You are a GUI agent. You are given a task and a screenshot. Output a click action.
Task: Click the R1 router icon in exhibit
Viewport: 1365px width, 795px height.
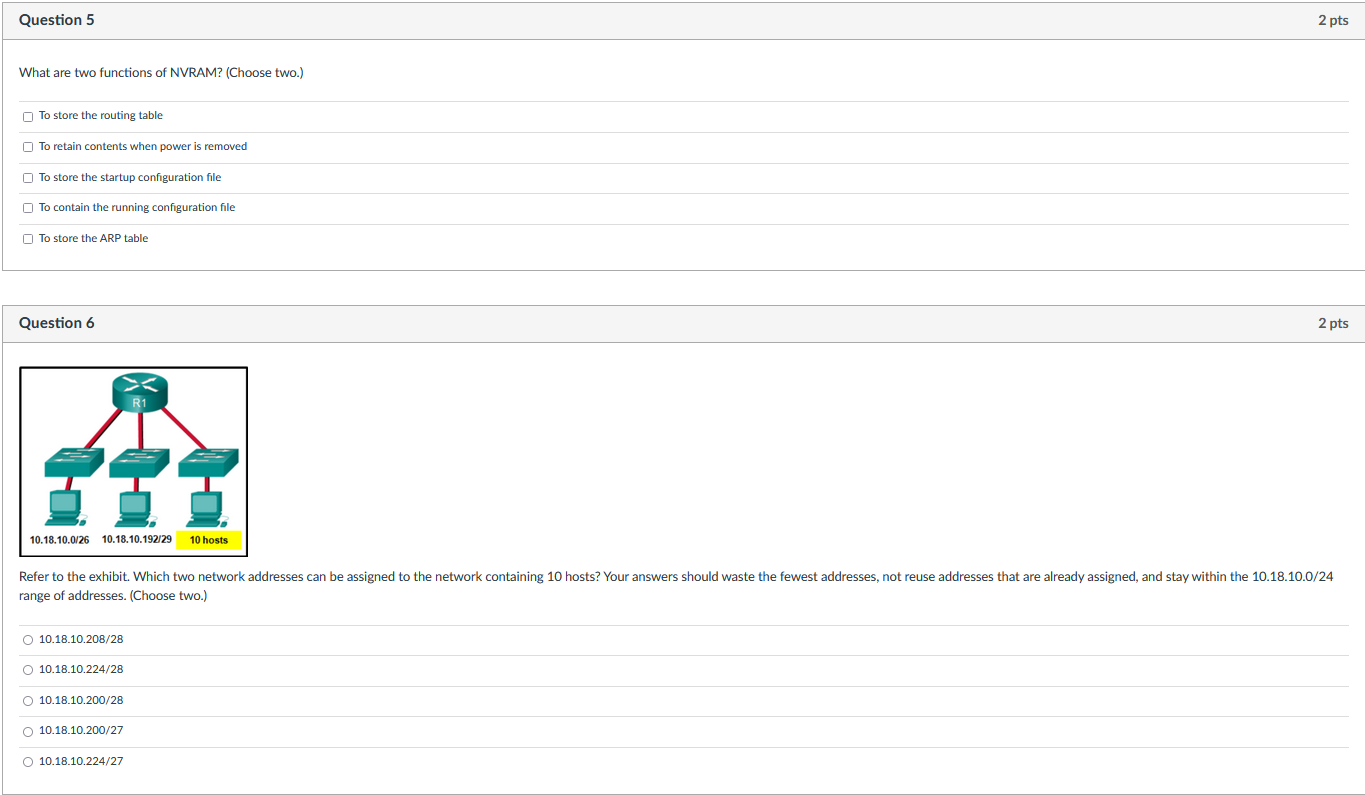139,391
